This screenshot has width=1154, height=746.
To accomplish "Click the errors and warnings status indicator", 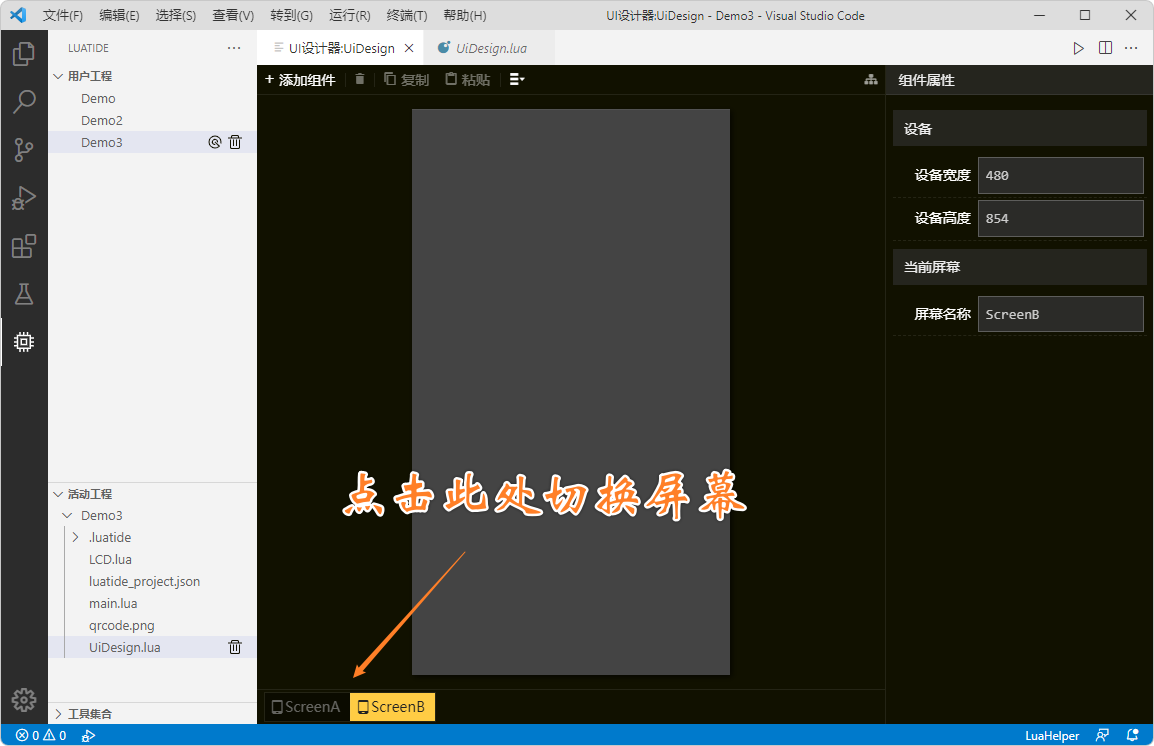I will pyautogui.click(x=41, y=735).
